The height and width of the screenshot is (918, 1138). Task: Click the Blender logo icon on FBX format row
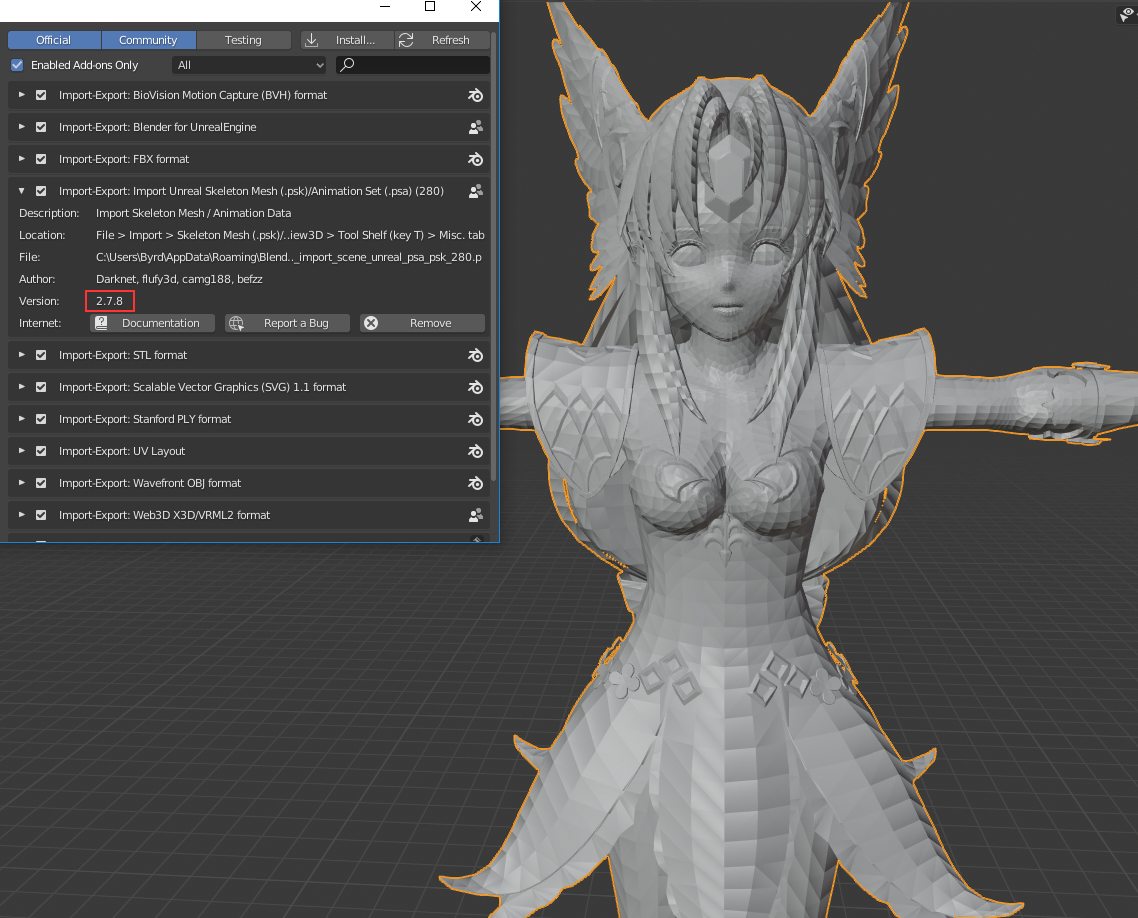point(475,159)
